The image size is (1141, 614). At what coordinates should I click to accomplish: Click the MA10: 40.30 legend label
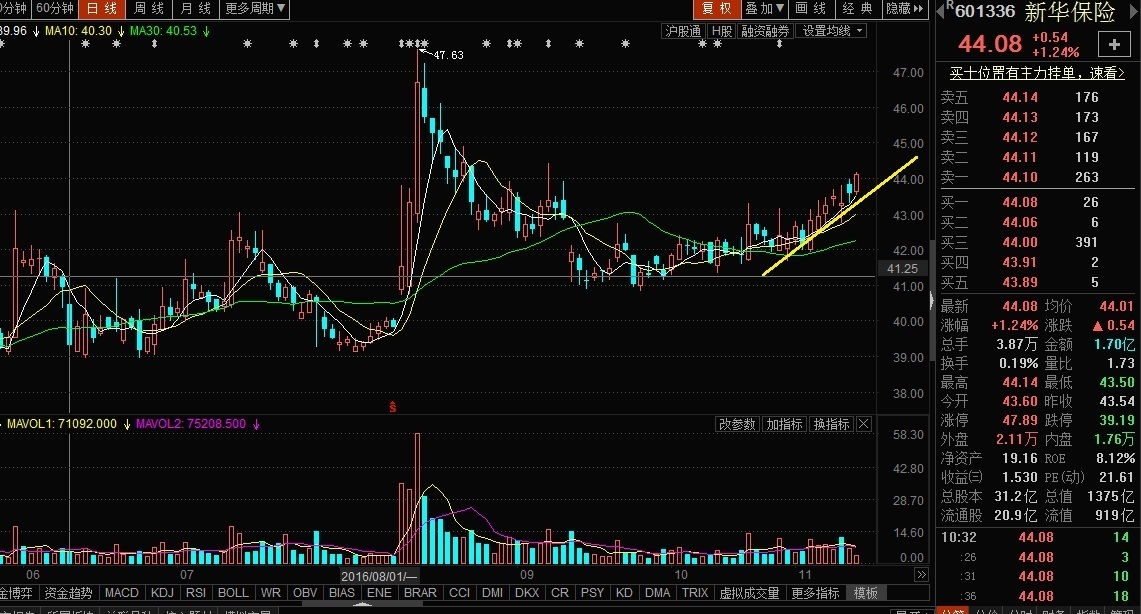tap(79, 31)
